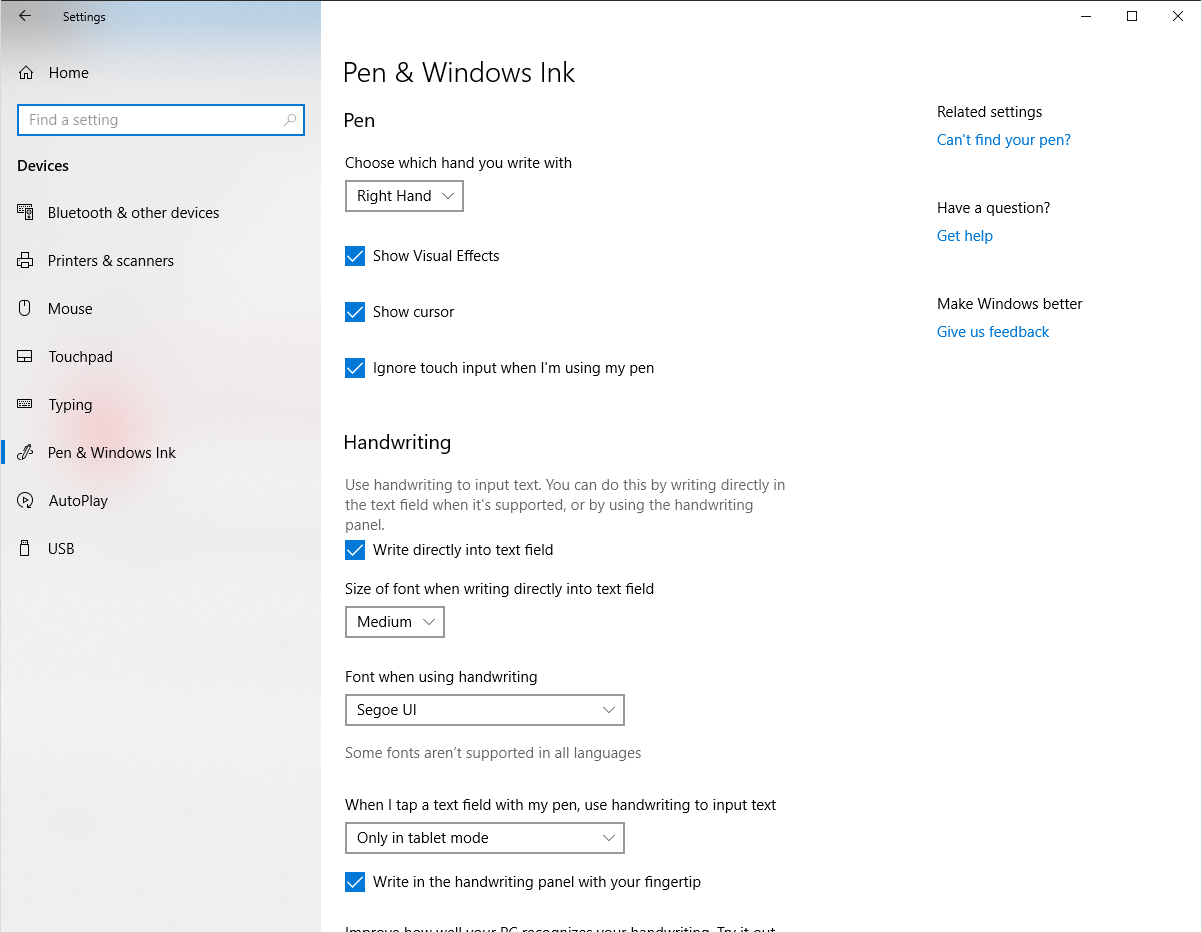Click the Touchpad icon in sidebar
1202x933 pixels.
pos(26,356)
